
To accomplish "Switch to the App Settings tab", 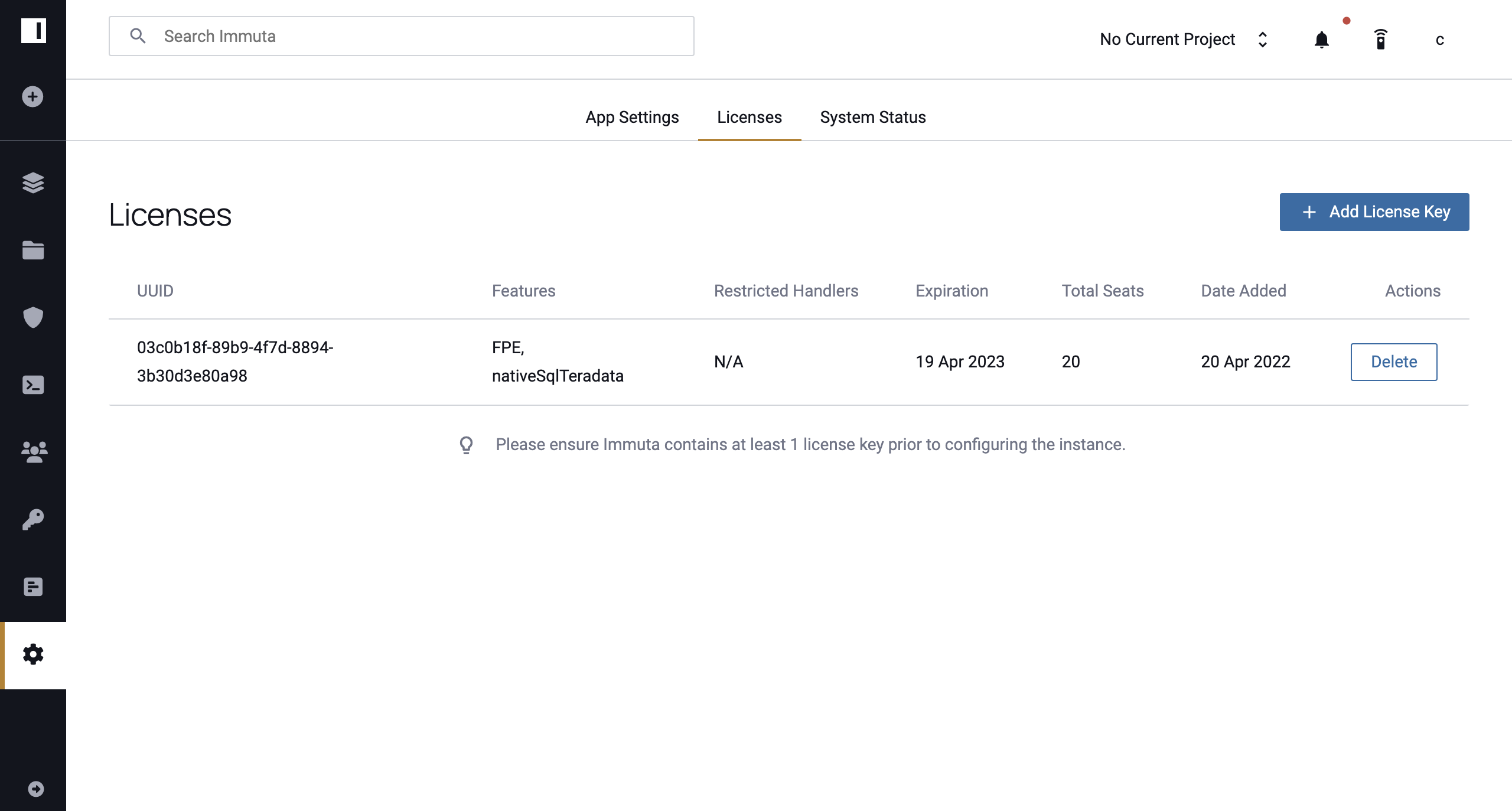I will (x=632, y=117).
